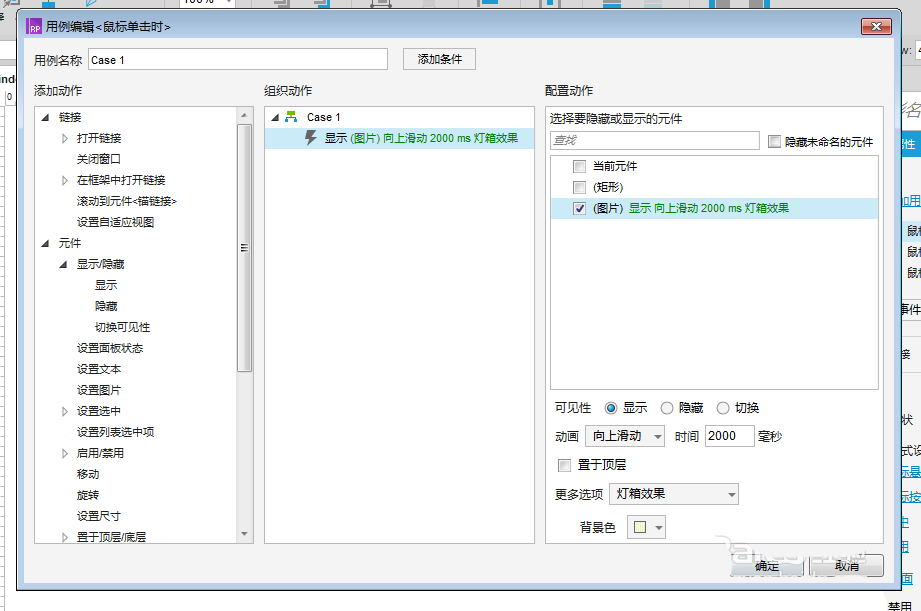Pick the 背景色 color swatch
The image size is (921, 611).
pyautogui.click(x=640, y=528)
